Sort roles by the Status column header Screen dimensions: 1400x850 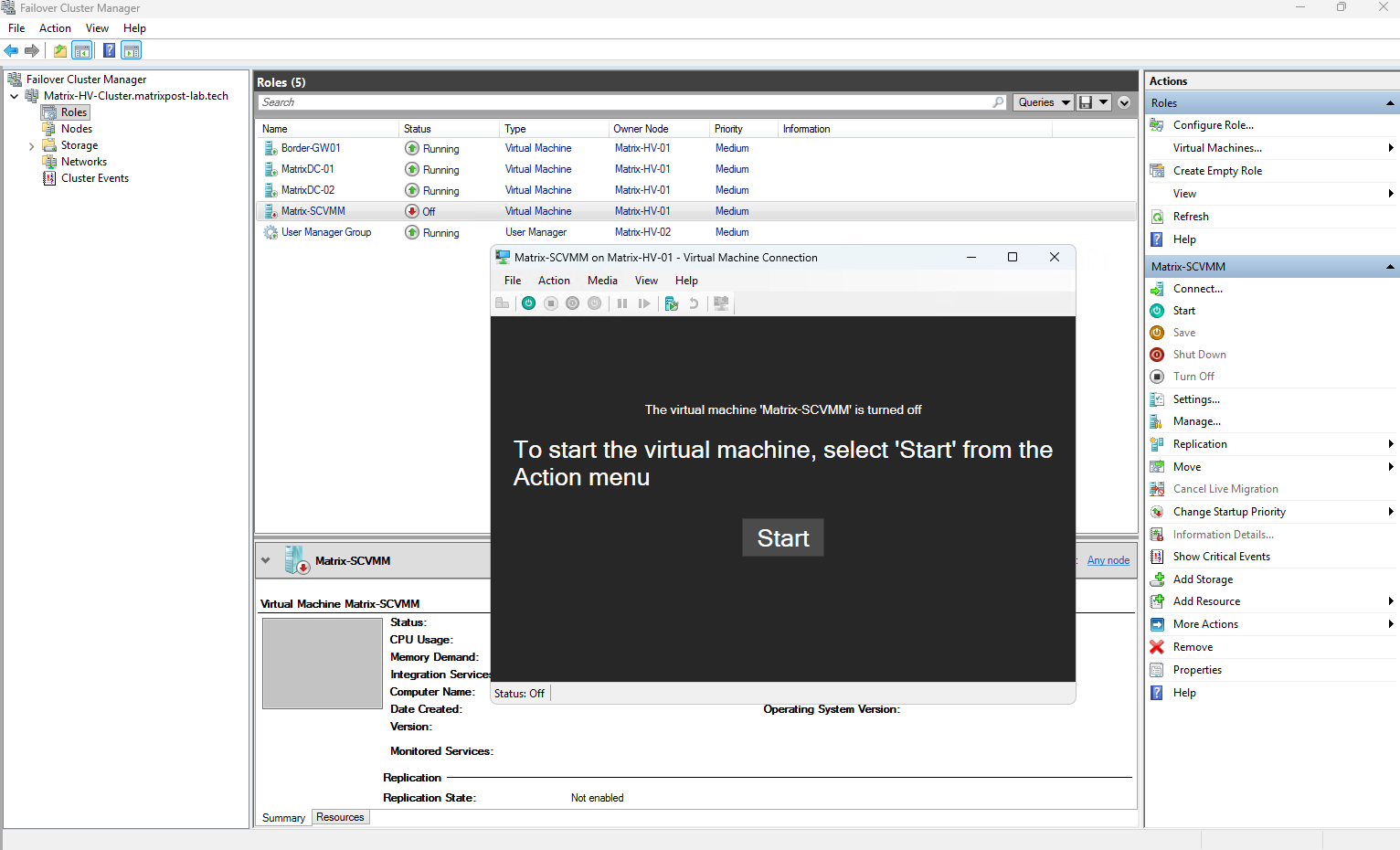coord(450,129)
